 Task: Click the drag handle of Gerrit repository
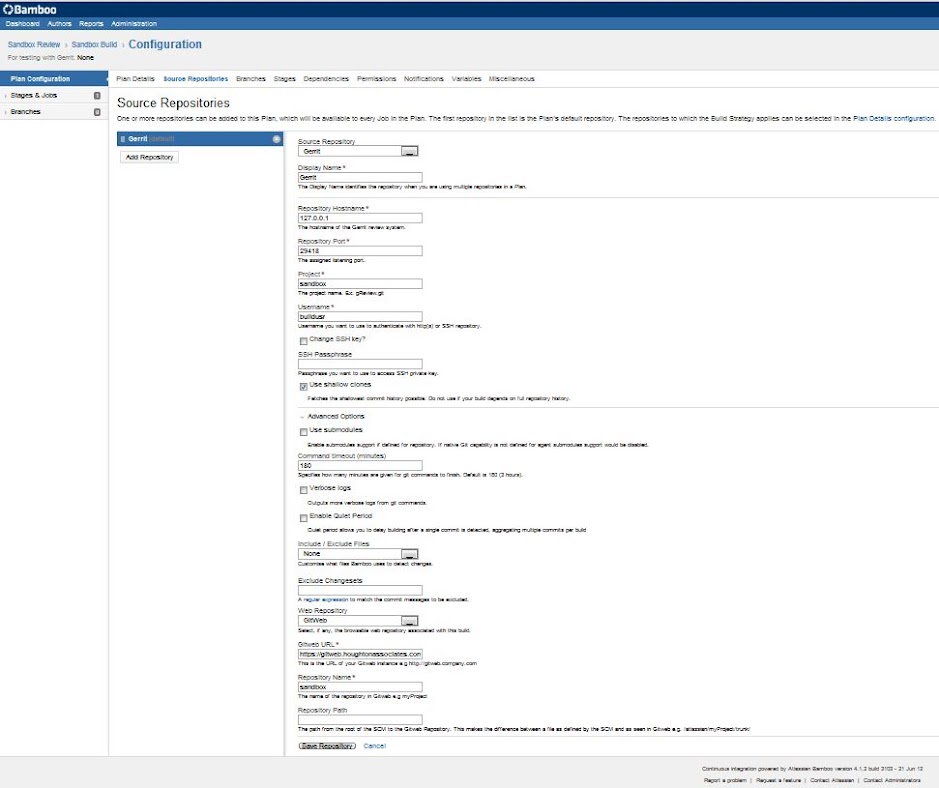point(123,139)
